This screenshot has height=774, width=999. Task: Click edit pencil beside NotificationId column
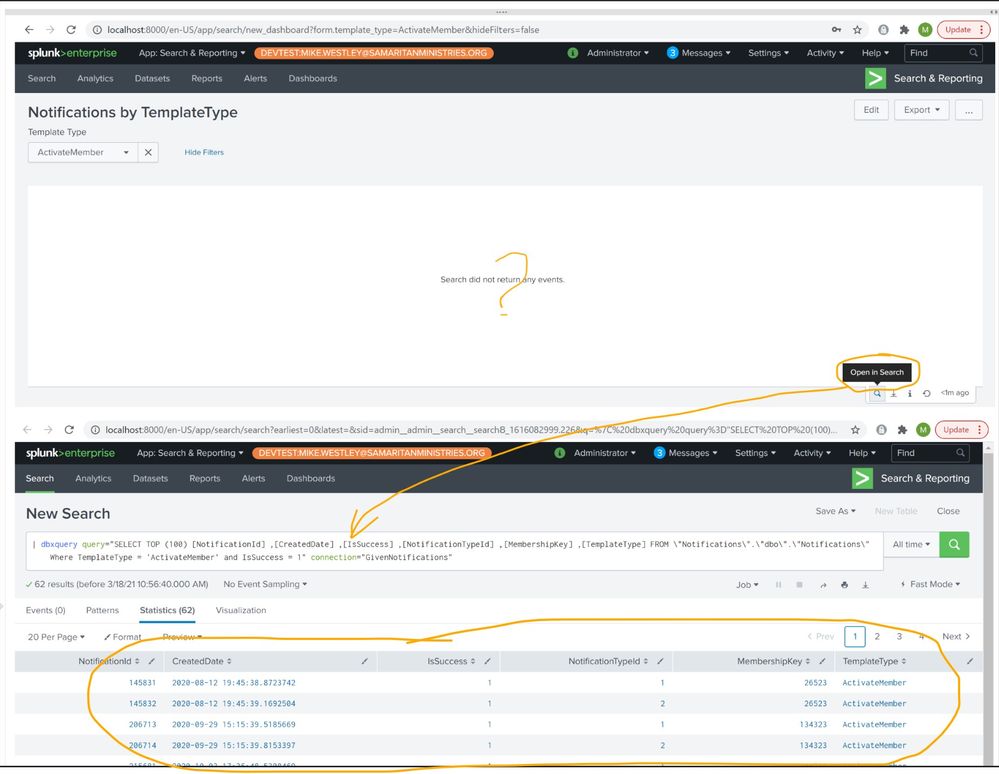151,661
